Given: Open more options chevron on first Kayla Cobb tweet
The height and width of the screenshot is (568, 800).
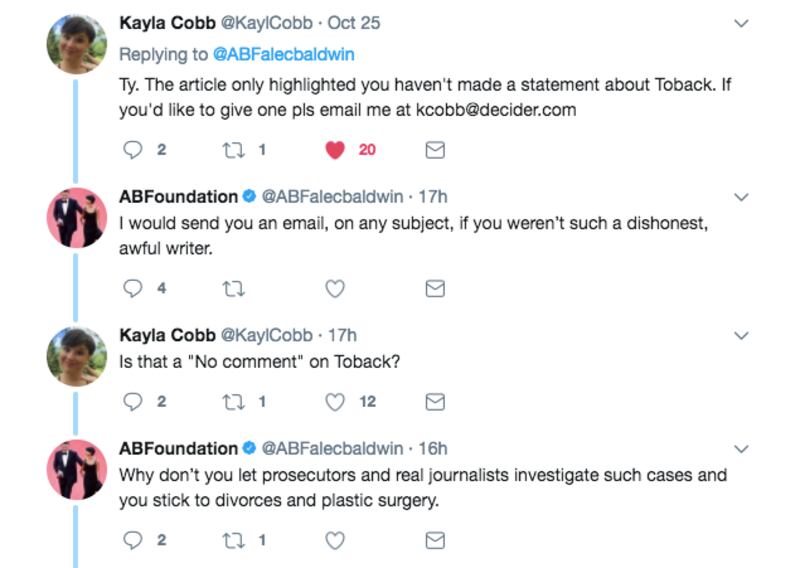Looking at the screenshot, I should coord(741,23).
